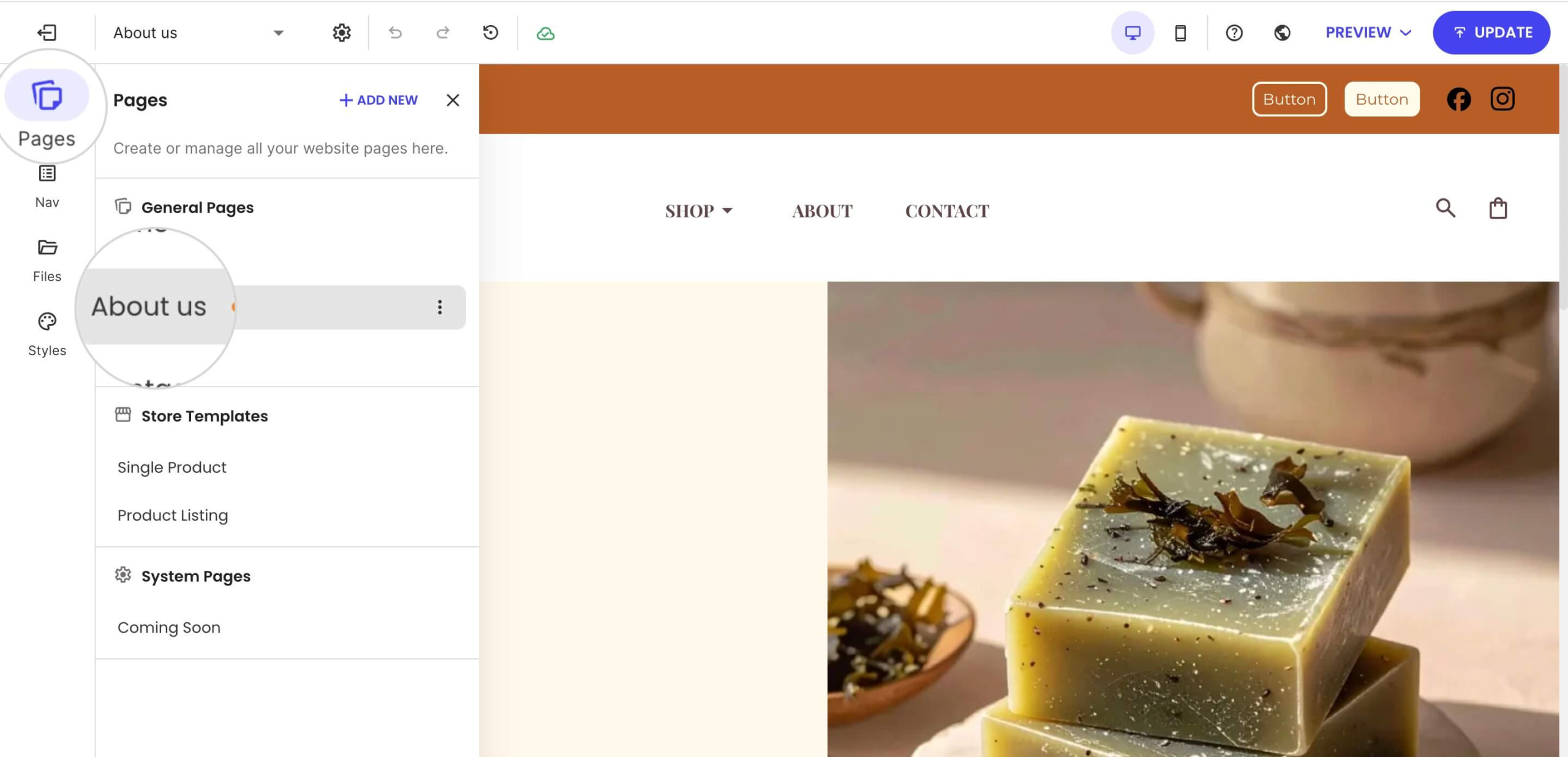Click the Facebook icon in header
Viewport: 1568px width, 757px height.
pos(1458,99)
